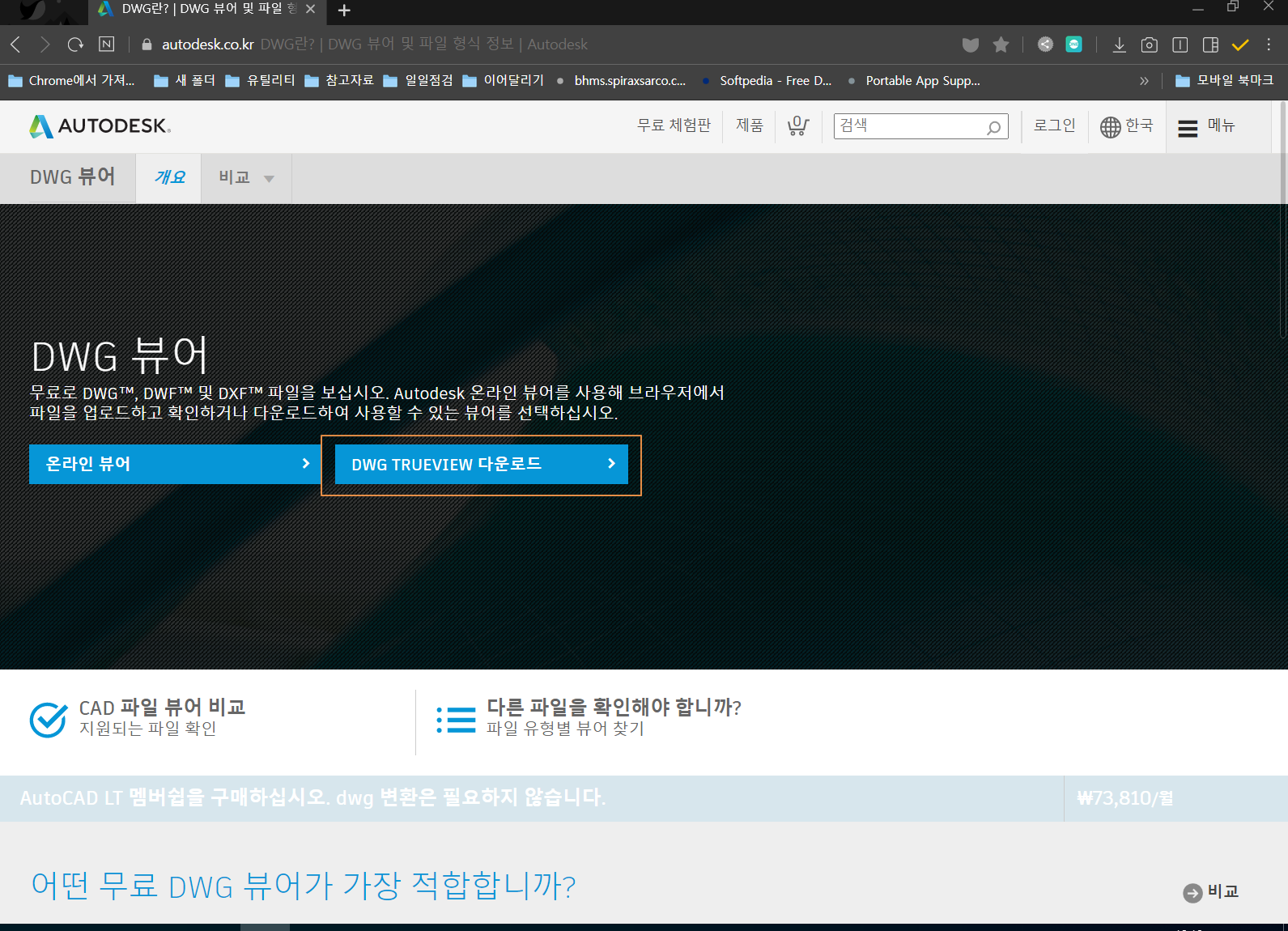The image size is (1288, 931).
Task: Click the shield icon in address bar
Action: 971,45
